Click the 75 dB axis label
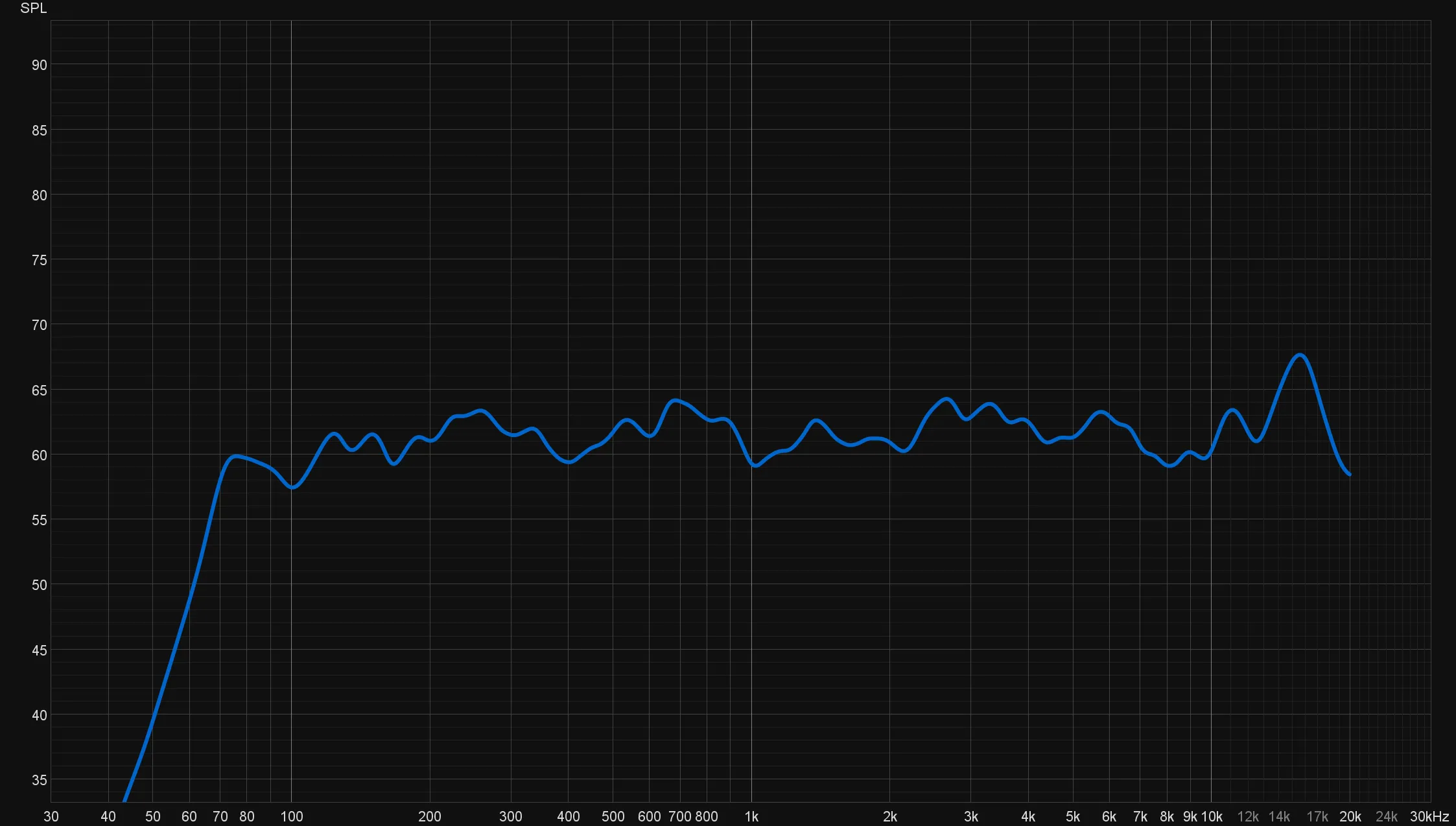The image size is (1456, 826). coord(39,260)
